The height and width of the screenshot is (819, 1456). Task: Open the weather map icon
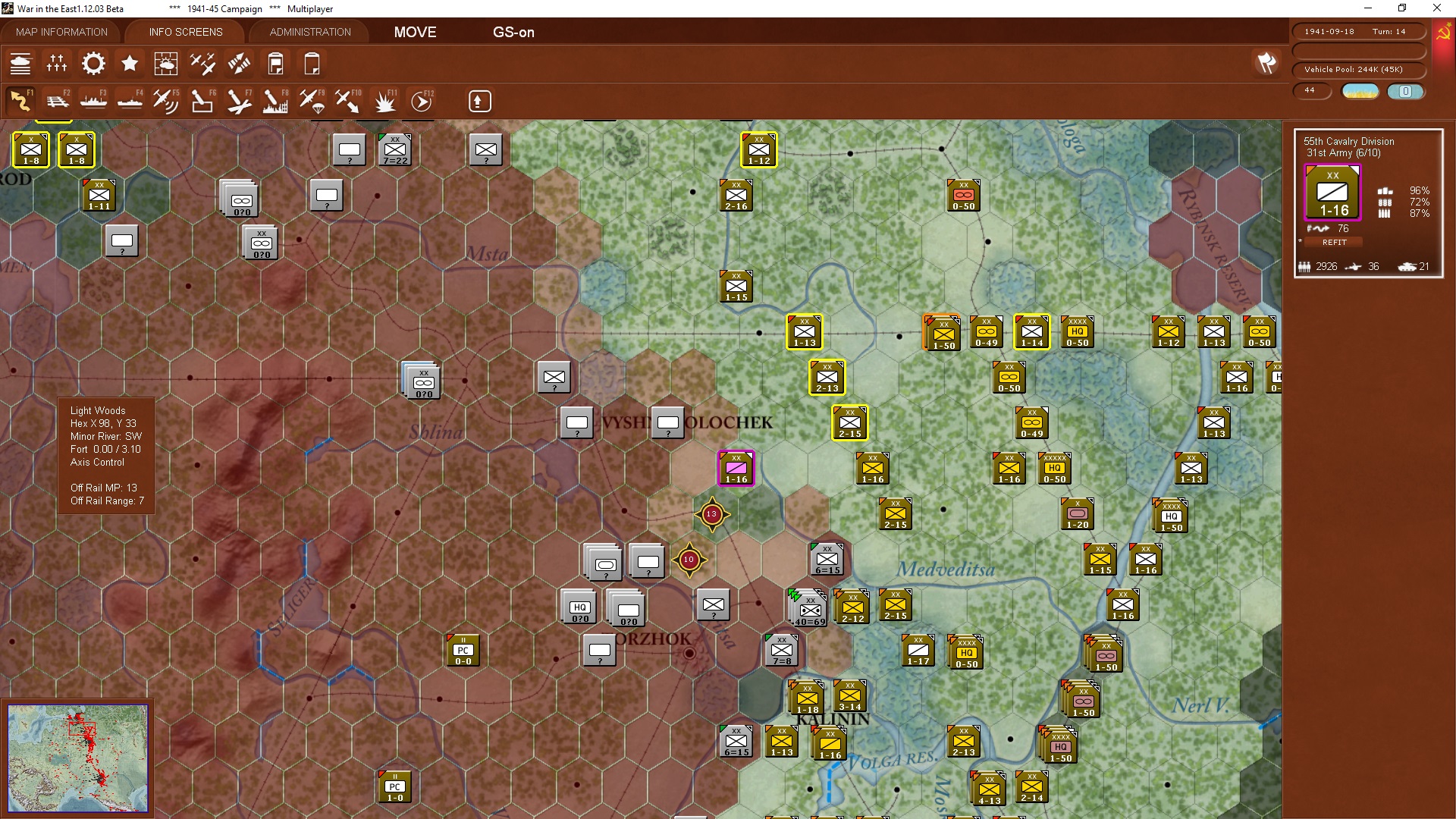166,64
